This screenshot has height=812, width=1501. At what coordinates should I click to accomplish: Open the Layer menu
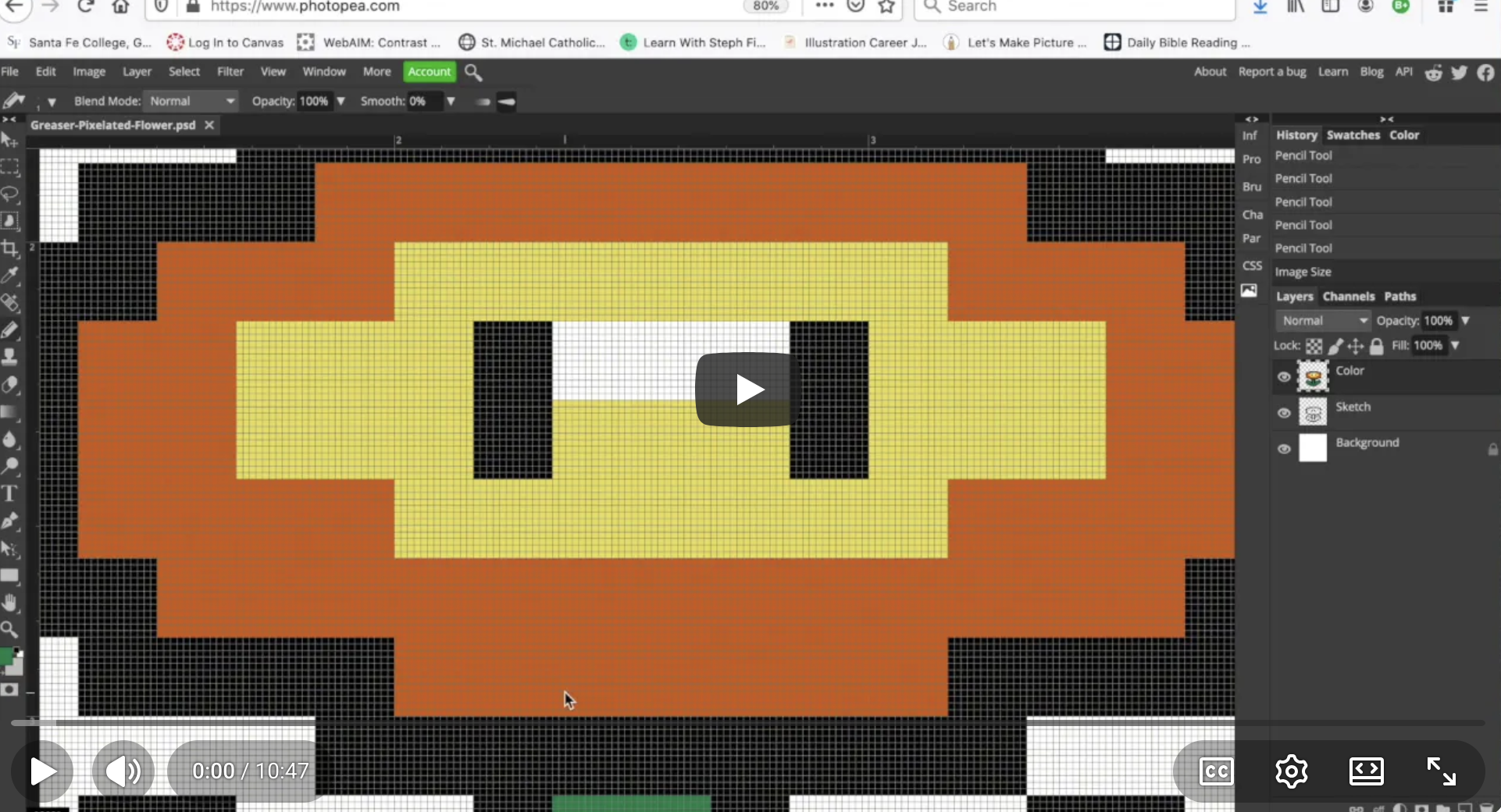point(137,72)
